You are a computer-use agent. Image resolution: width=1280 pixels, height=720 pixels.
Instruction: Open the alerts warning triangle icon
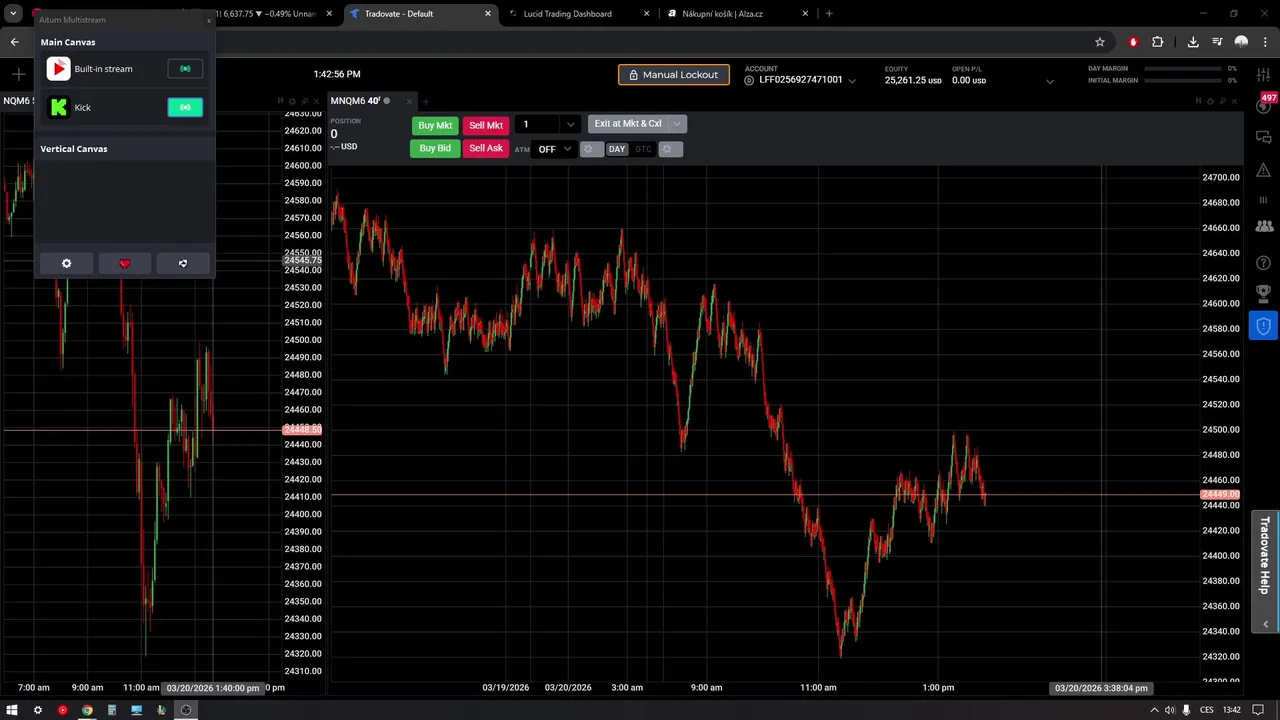1264,169
